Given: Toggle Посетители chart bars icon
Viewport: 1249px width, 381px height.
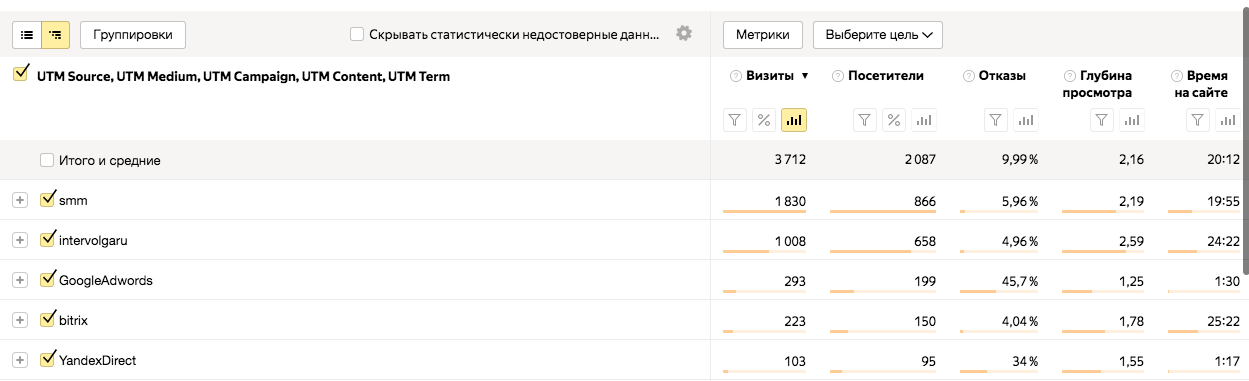Looking at the screenshot, I should [924, 120].
